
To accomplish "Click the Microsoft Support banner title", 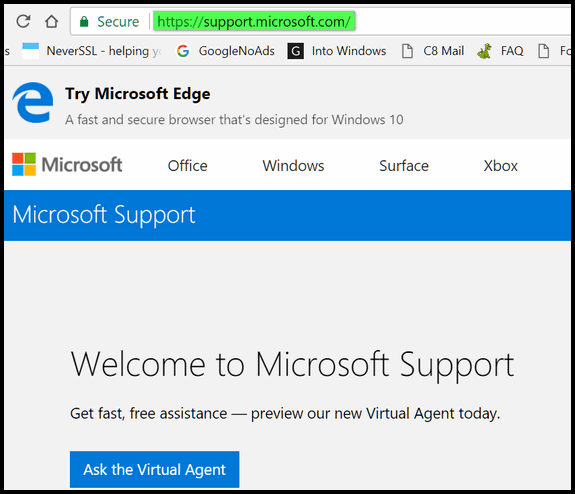I will point(104,215).
